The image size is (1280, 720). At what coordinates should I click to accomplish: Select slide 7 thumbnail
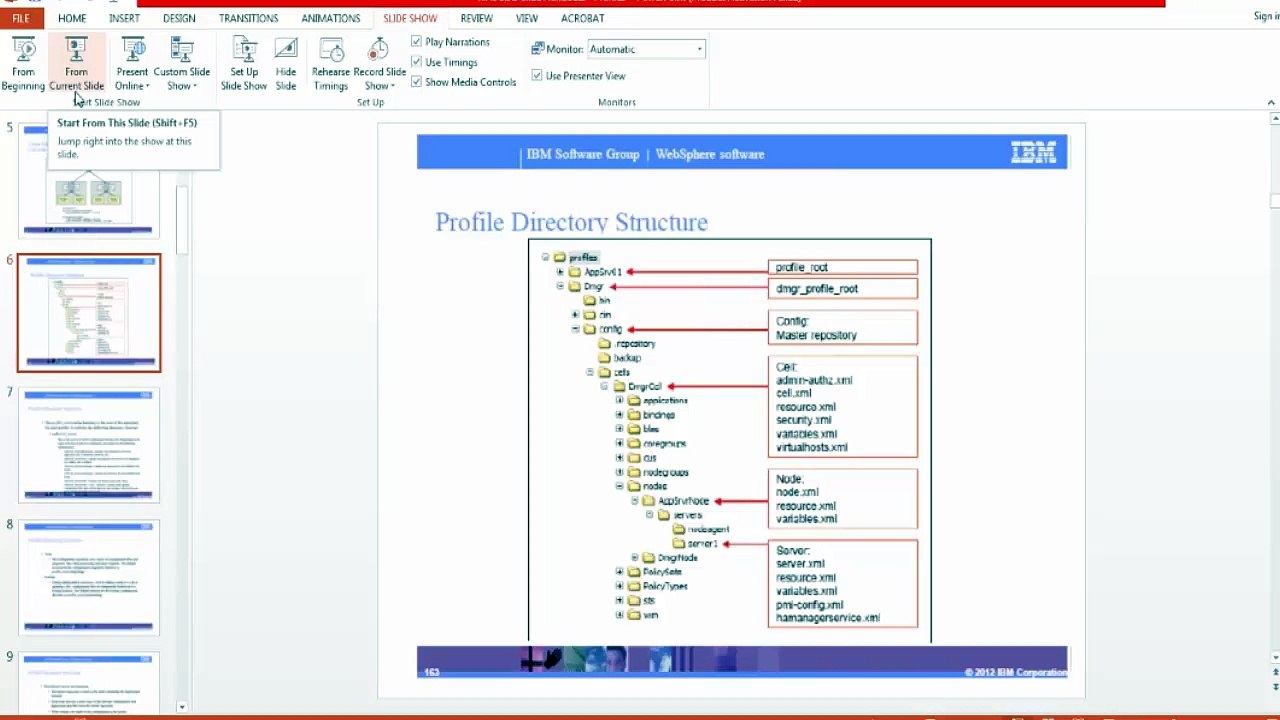pos(91,446)
